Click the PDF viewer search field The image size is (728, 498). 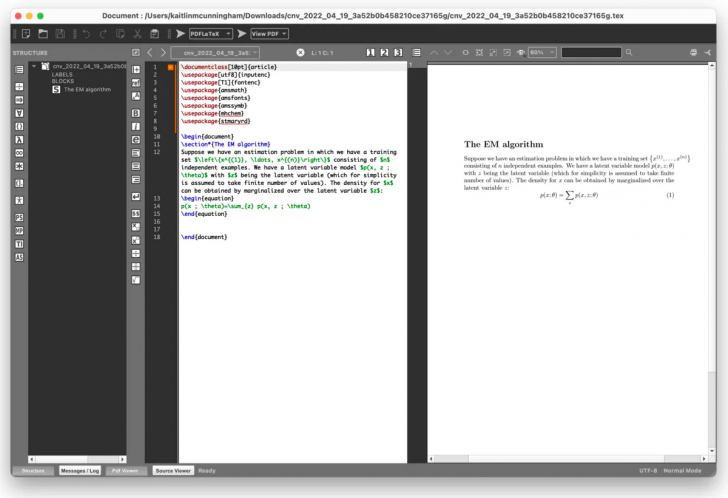coord(591,52)
